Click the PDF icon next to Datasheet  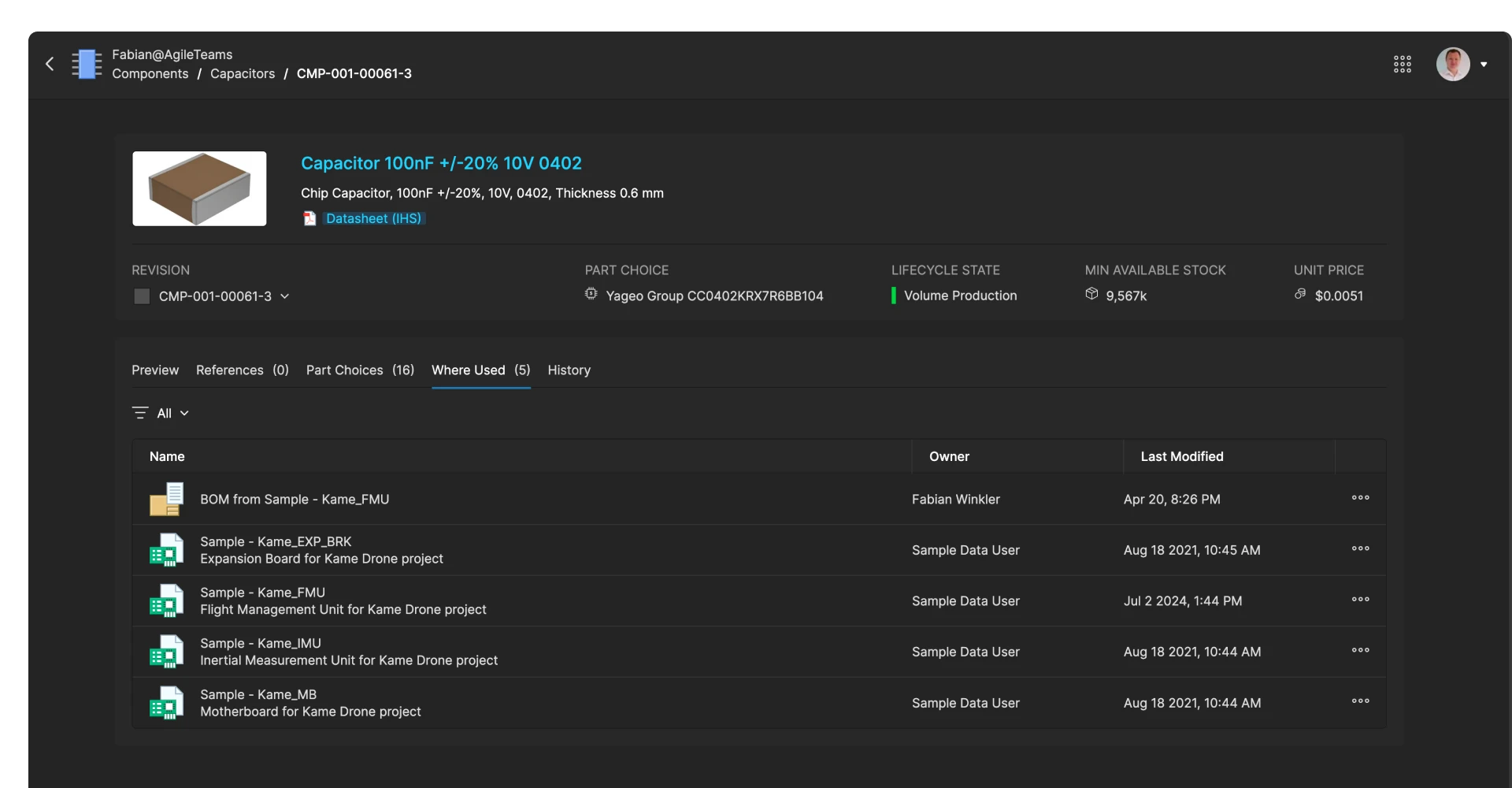point(309,218)
